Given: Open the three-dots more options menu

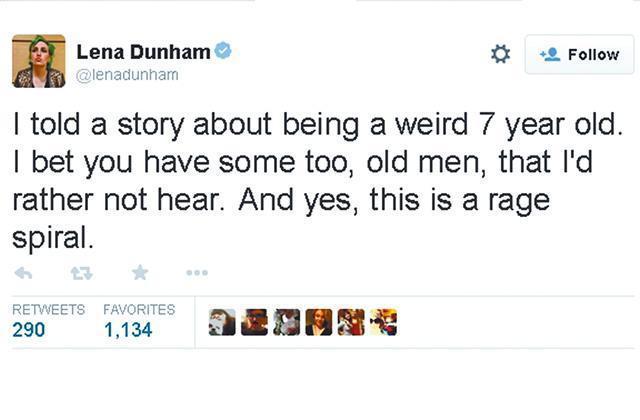Looking at the screenshot, I should pos(197,273).
